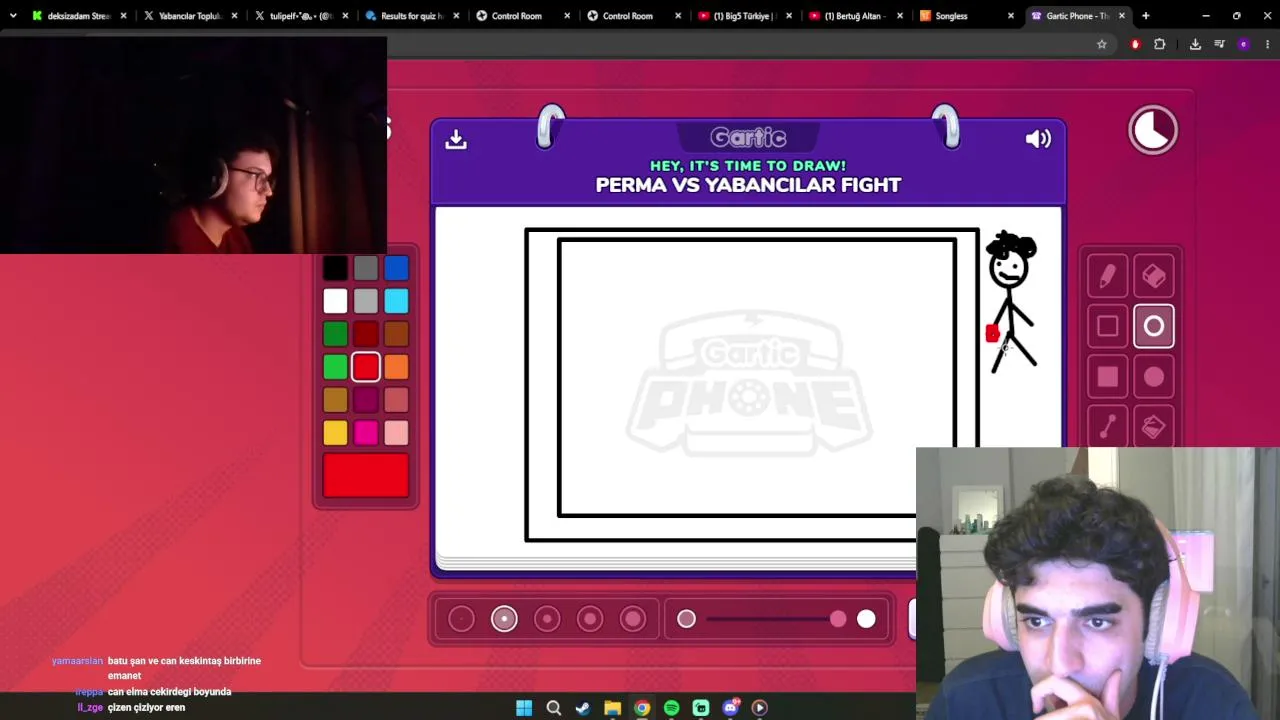Pick the dark gray color swatch
Image resolution: width=1280 pixels, height=720 pixels.
[x=366, y=268]
